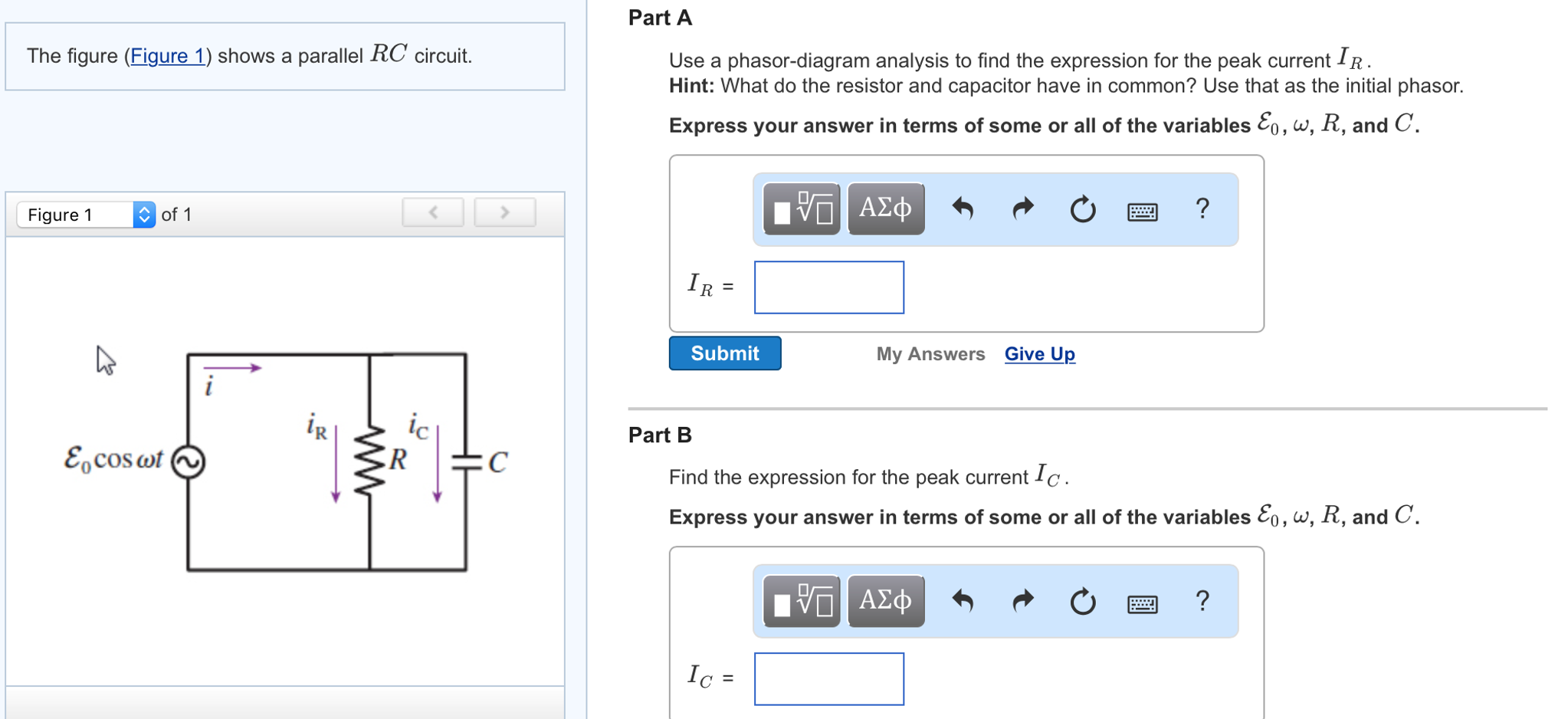
Task: Submit the answer for Part A
Action: (x=723, y=353)
